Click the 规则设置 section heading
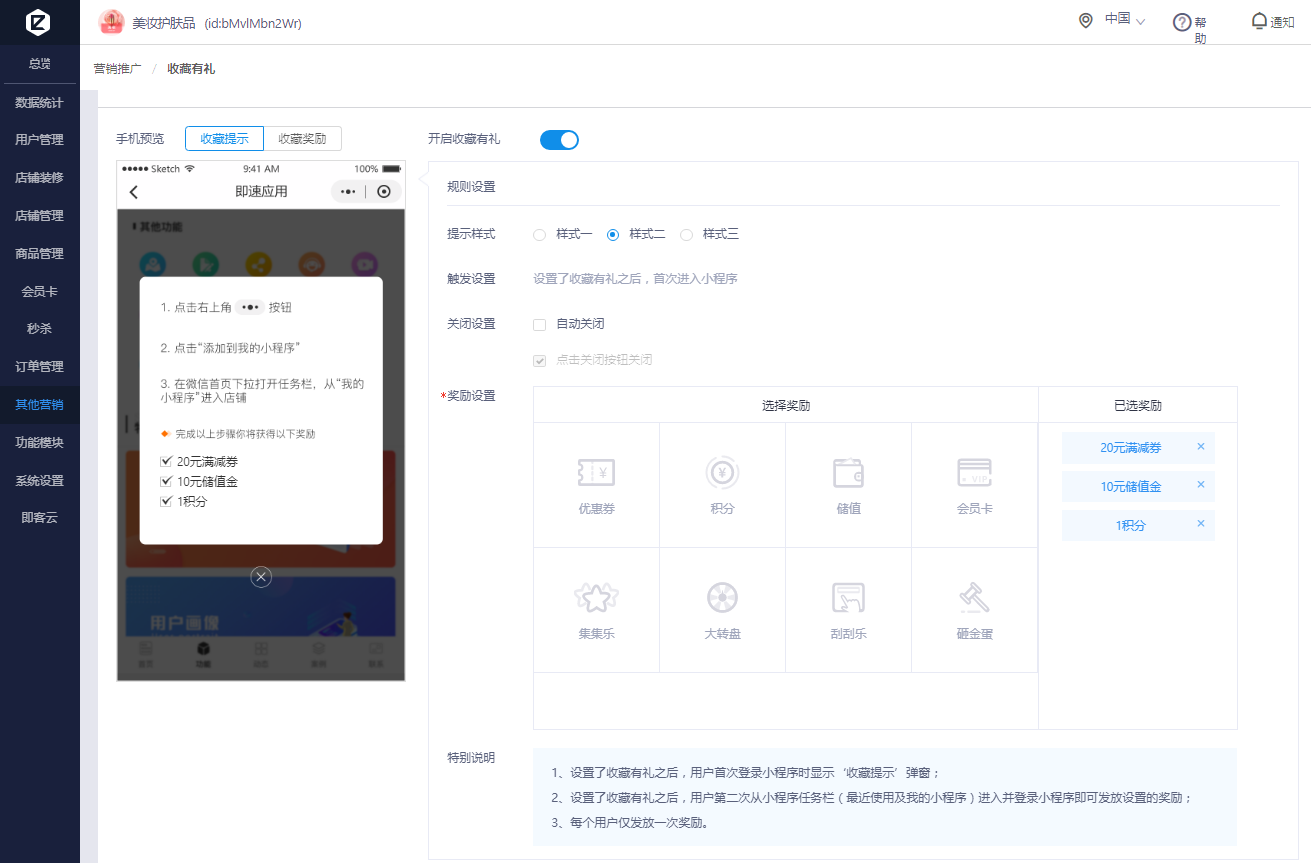 point(471,187)
